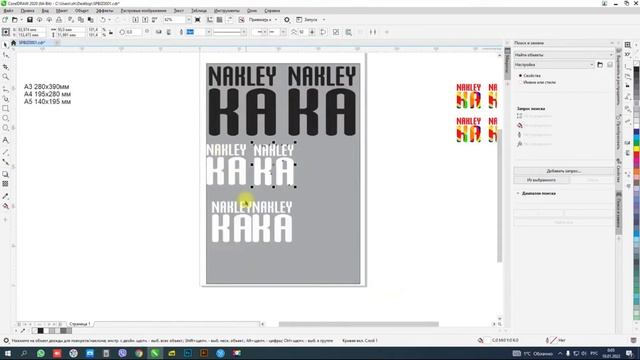The width and height of the screenshot is (640, 360).
Task: Open the Windows Start button
Action: (x=8, y=353)
